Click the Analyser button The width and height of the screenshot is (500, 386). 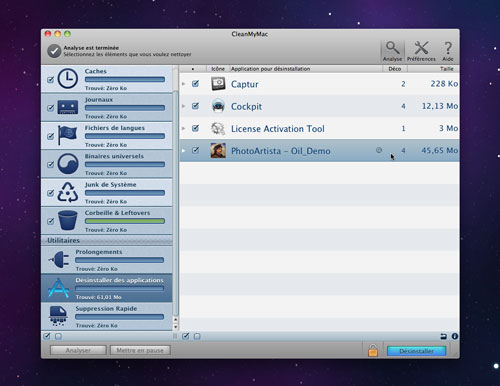coord(78,350)
